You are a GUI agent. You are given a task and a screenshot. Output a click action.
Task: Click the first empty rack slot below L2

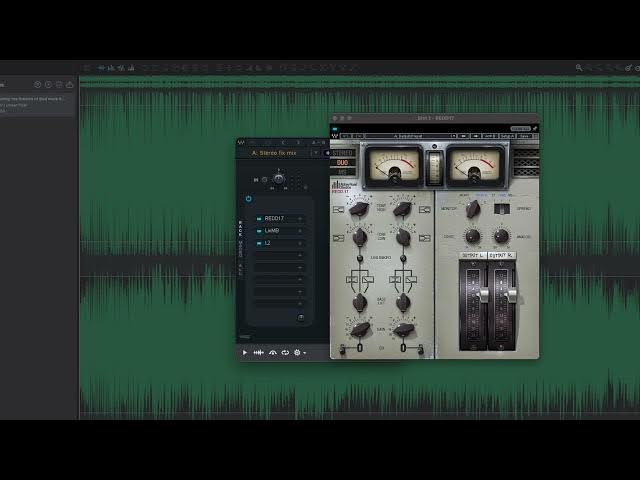pyautogui.click(x=280, y=256)
